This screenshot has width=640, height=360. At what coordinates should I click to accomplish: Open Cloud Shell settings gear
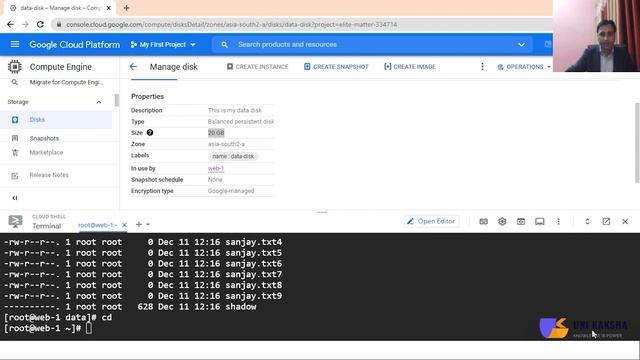[x=502, y=221]
